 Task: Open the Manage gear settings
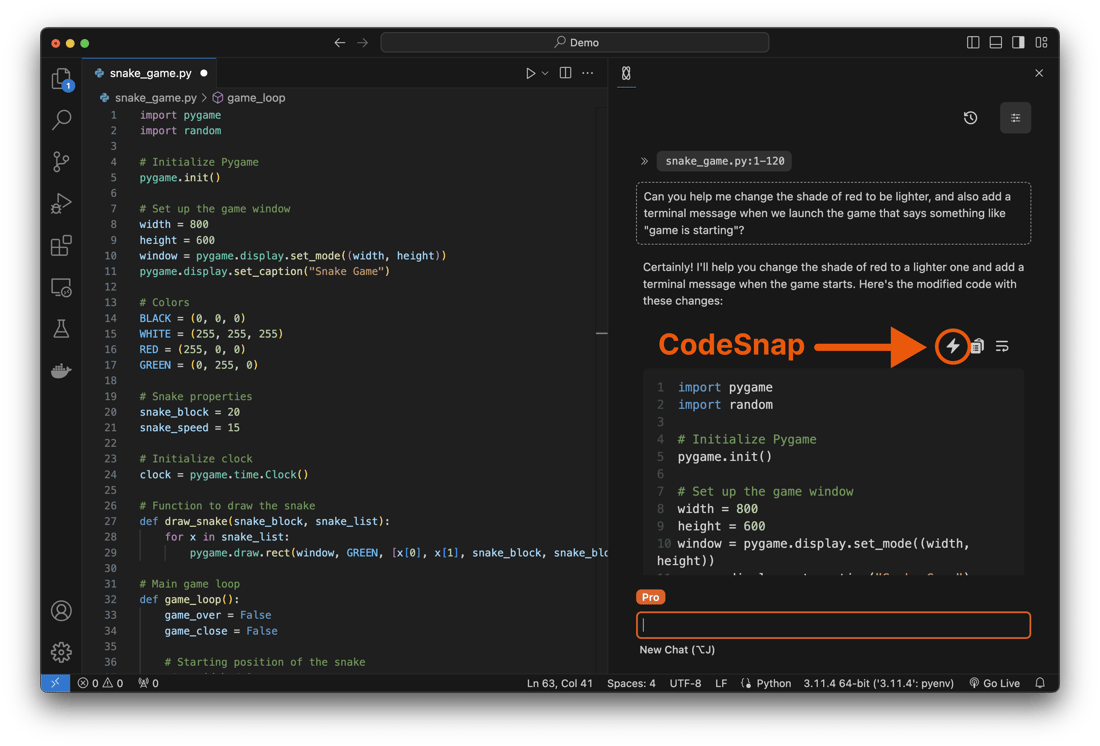(62, 652)
